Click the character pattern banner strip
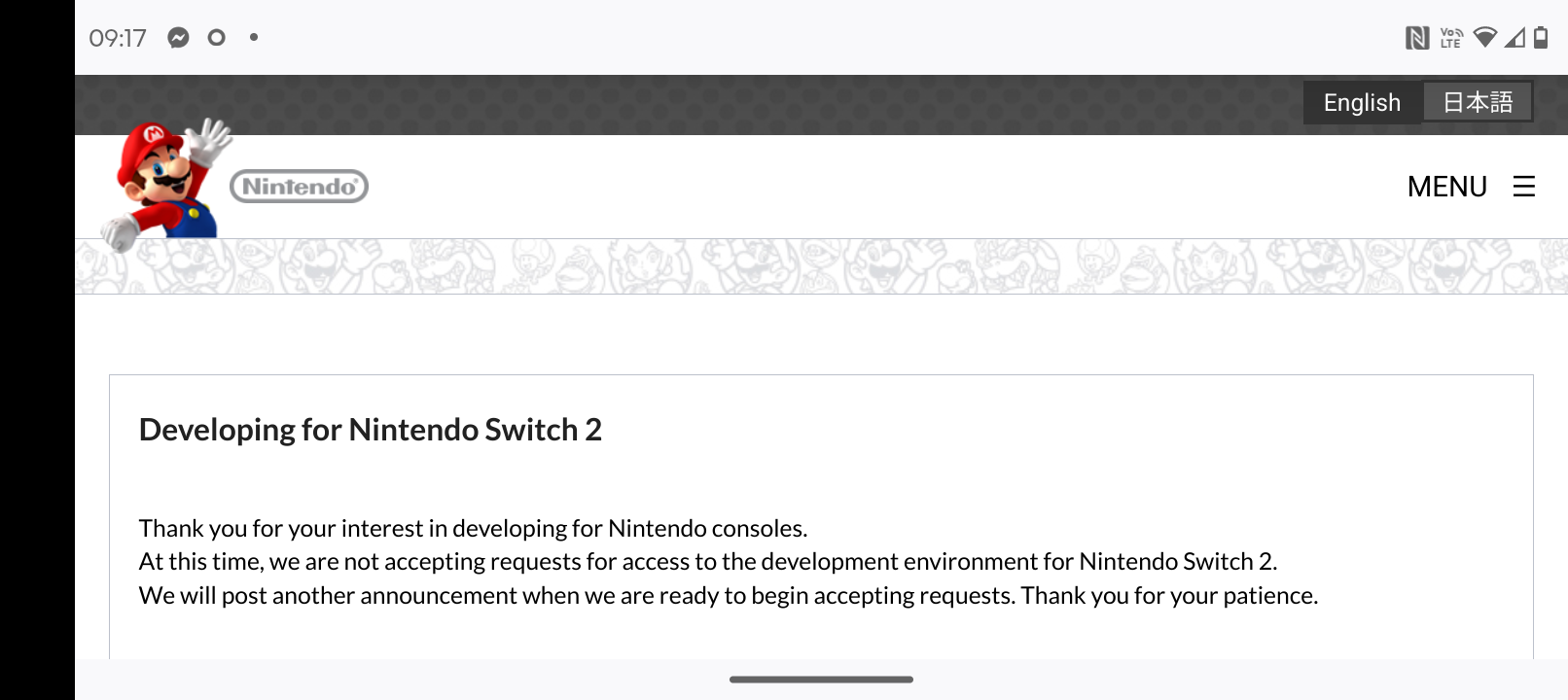Screen dimensions: 1568x700 point(821,266)
